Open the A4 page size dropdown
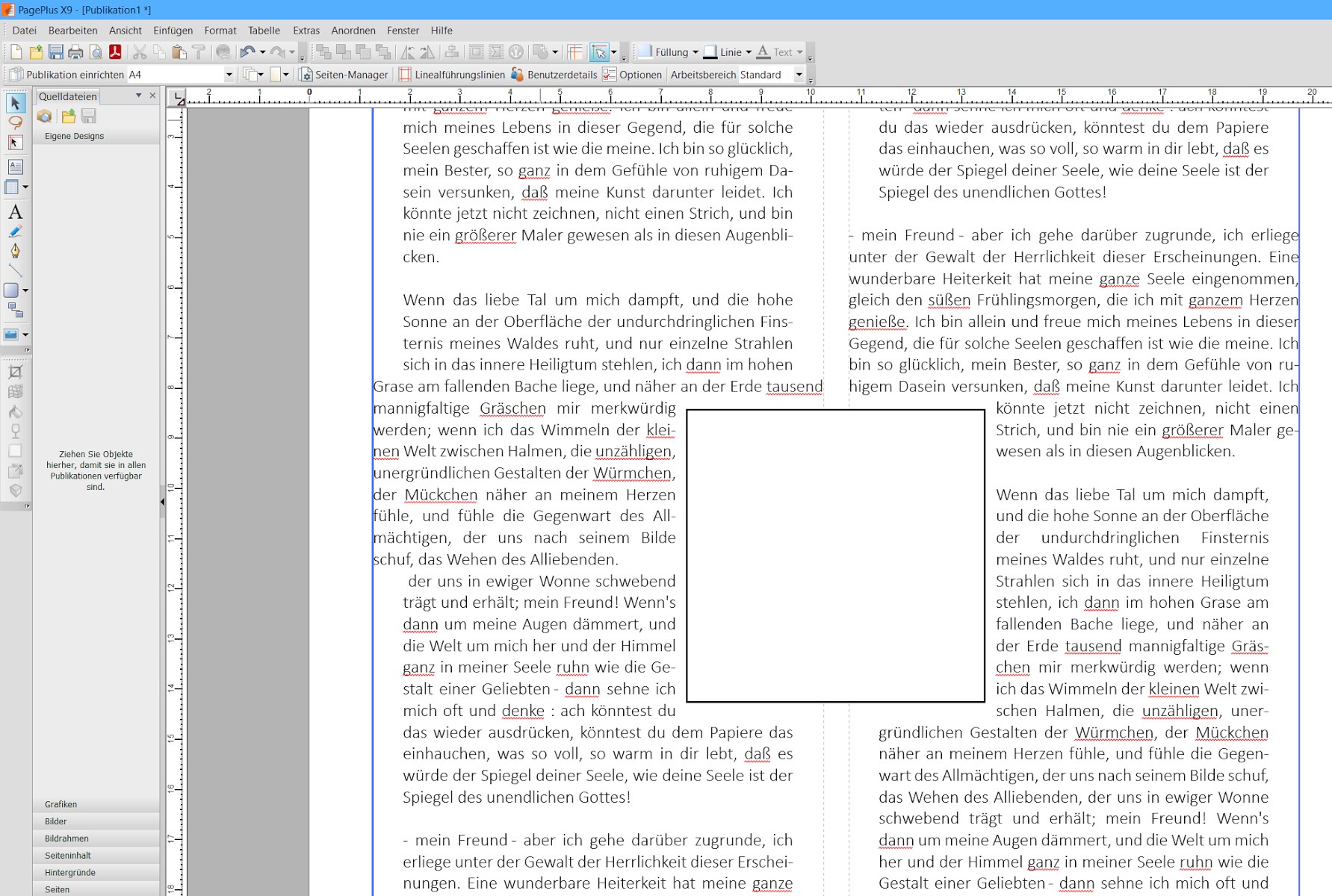This screenshot has height=896, width=1332. pyautogui.click(x=229, y=75)
